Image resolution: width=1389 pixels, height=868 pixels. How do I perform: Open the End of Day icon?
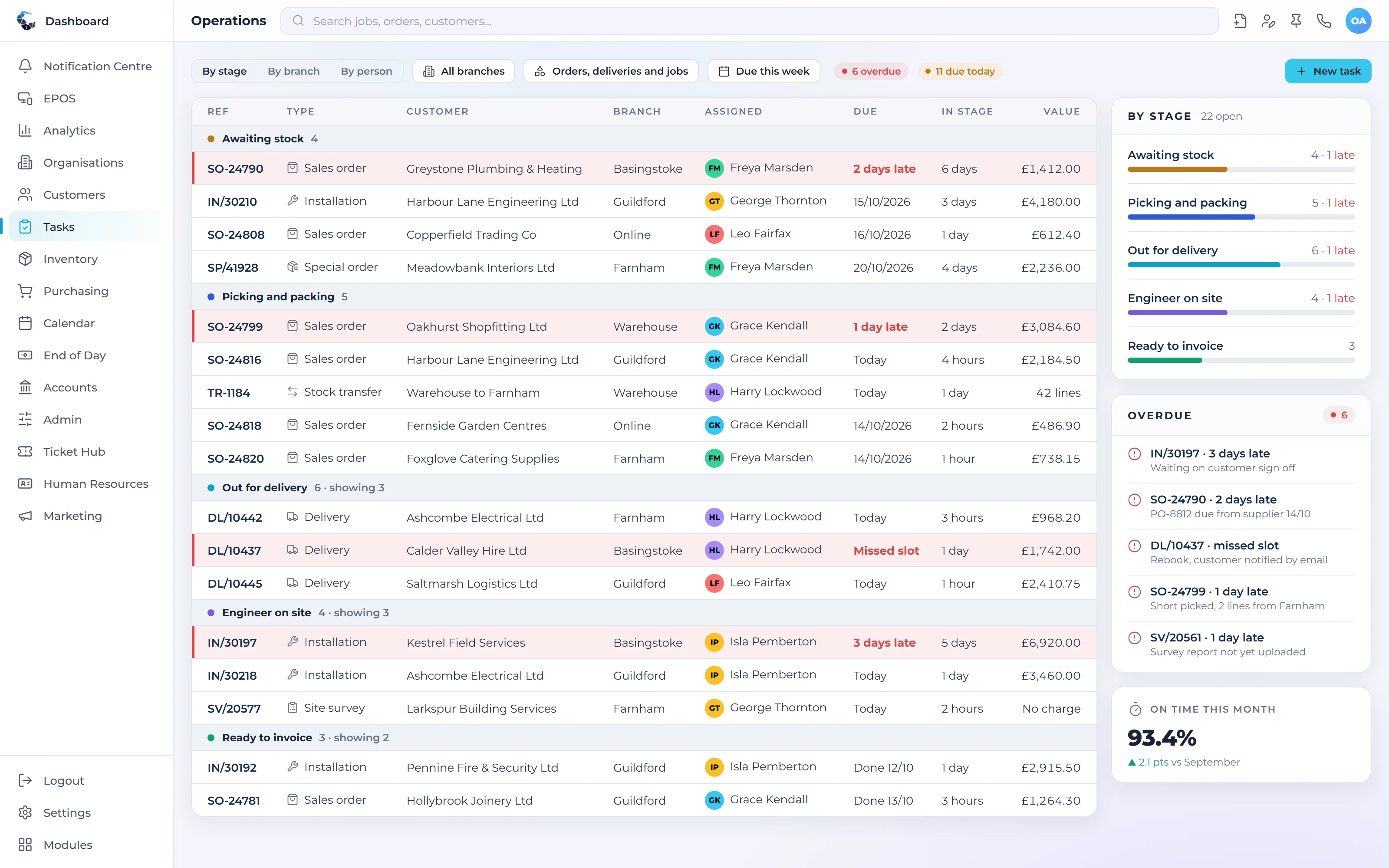pyautogui.click(x=25, y=355)
